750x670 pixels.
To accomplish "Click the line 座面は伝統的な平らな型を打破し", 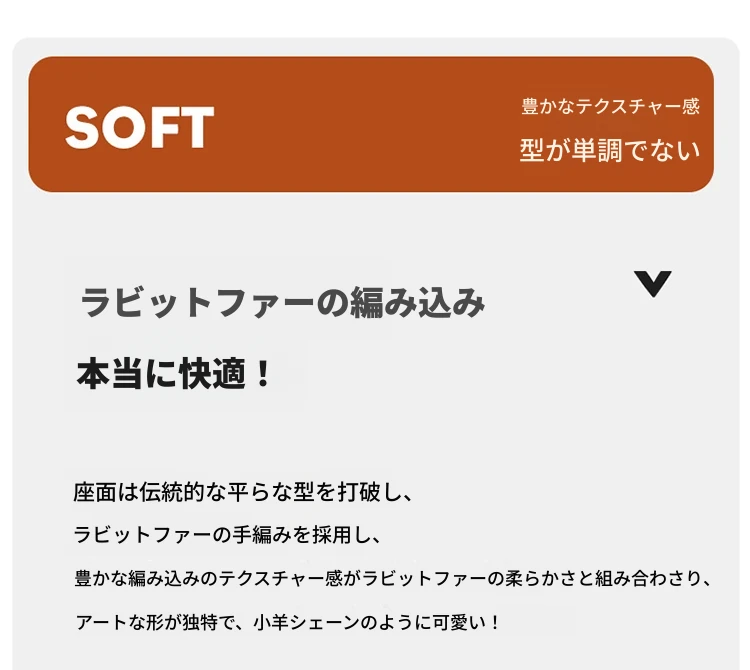I will [x=243, y=492].
